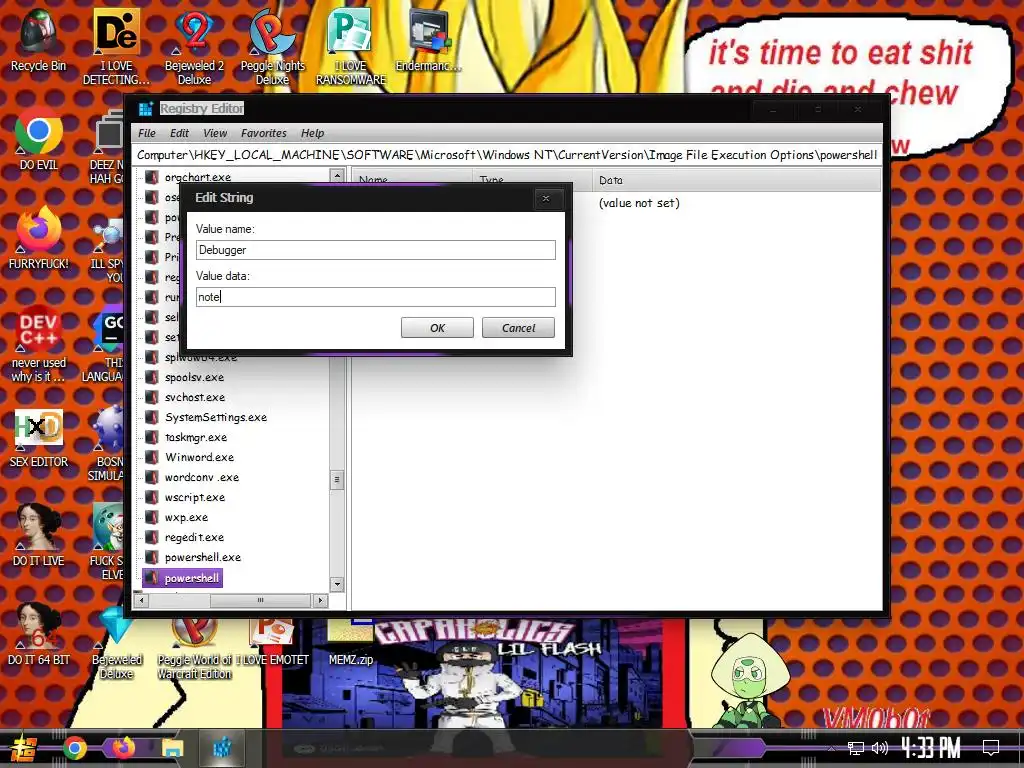
Task: Open the View menu in Registry Editor
Action: pyautogui.click(x=215, y=133)
